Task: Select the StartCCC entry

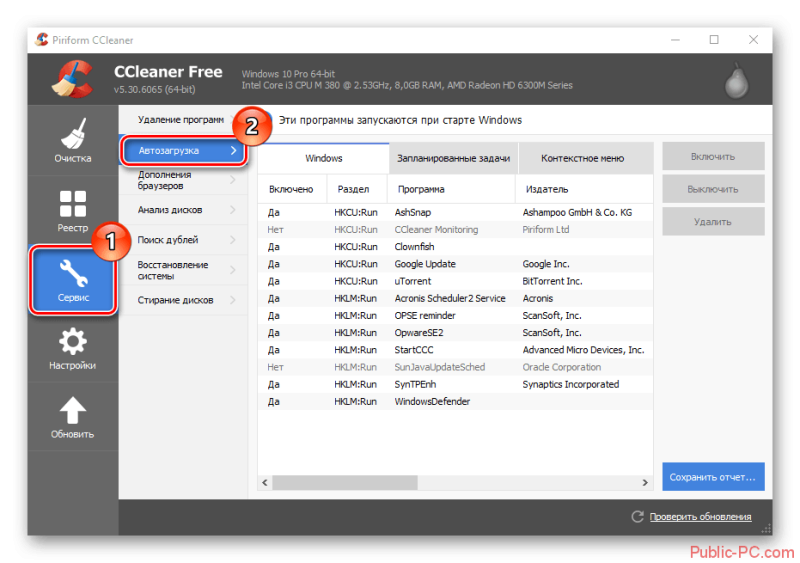Action: [x=456, y=350]
